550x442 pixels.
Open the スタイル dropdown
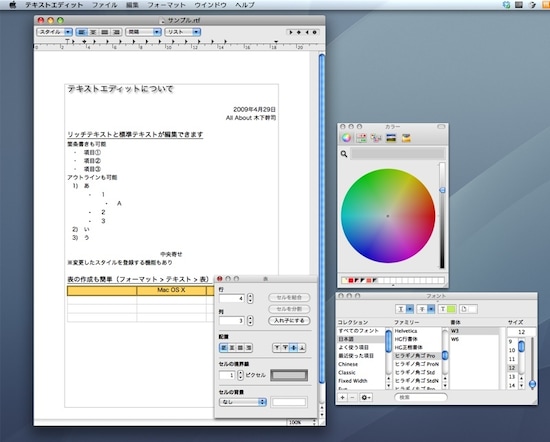(x=54, y=32)
